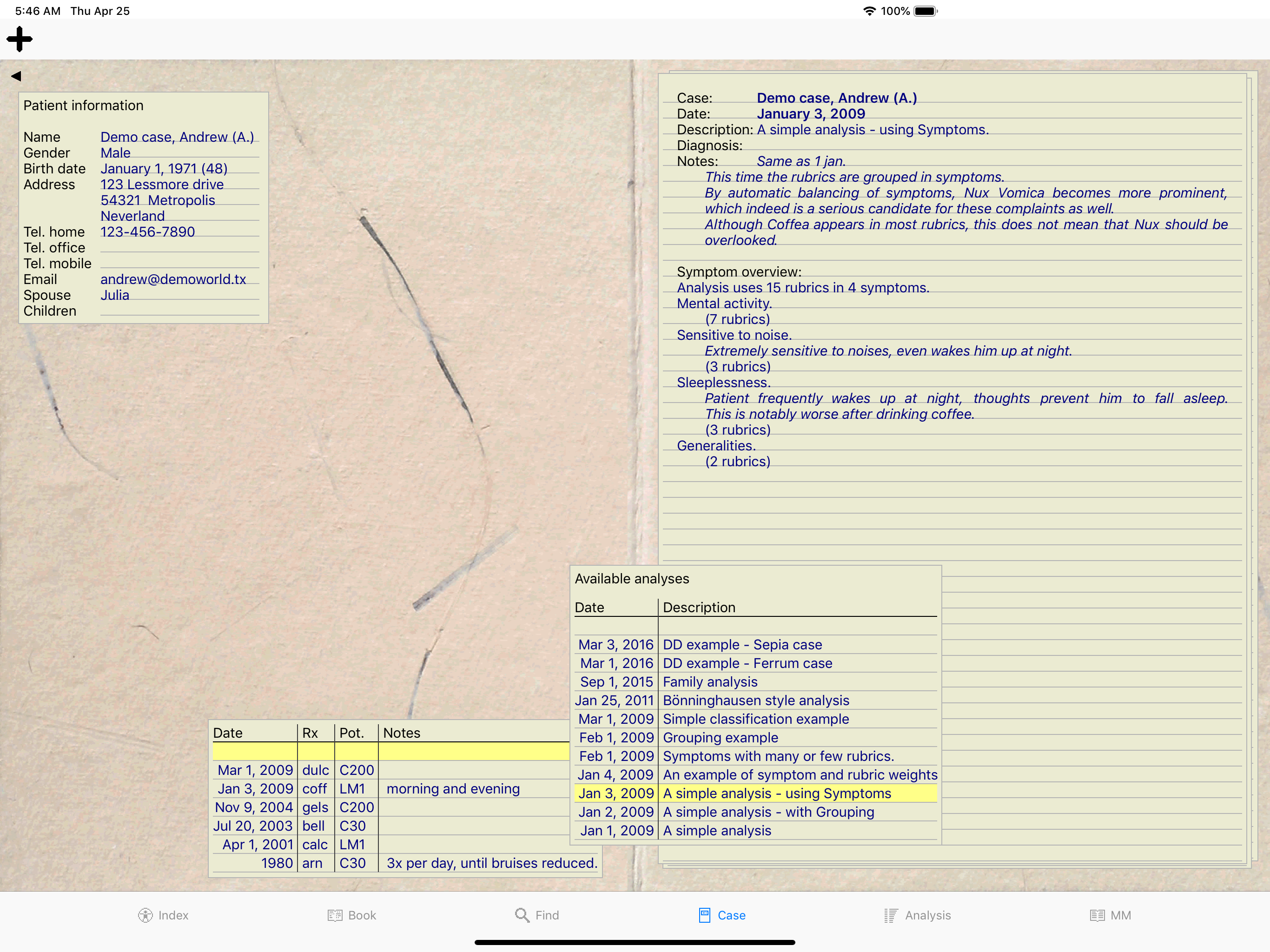Tap the email andrew@demoworld.tx
1270x952 pixels.
coord(173,279)
